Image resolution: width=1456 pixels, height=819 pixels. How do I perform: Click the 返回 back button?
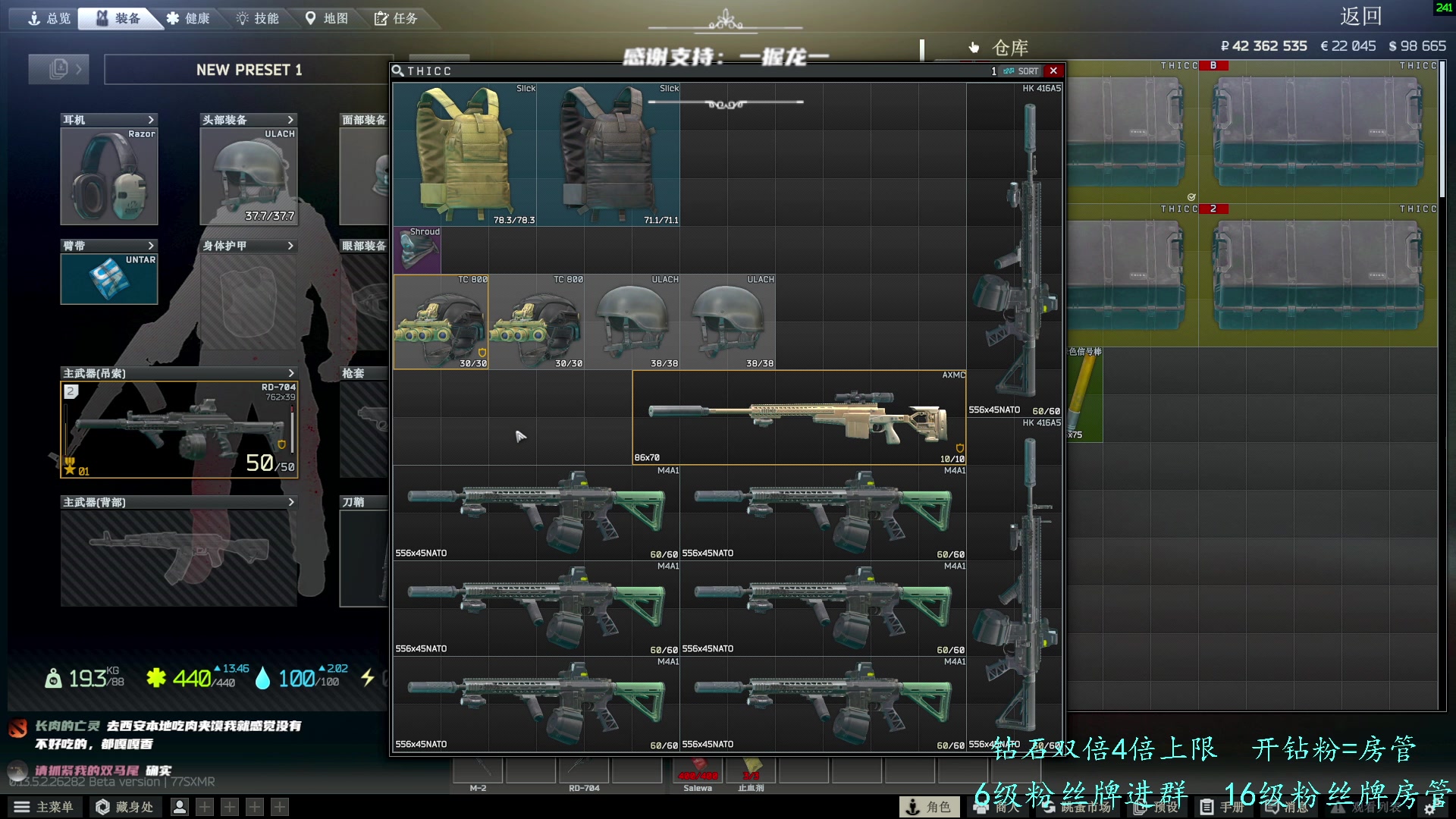click(1360, 16)
